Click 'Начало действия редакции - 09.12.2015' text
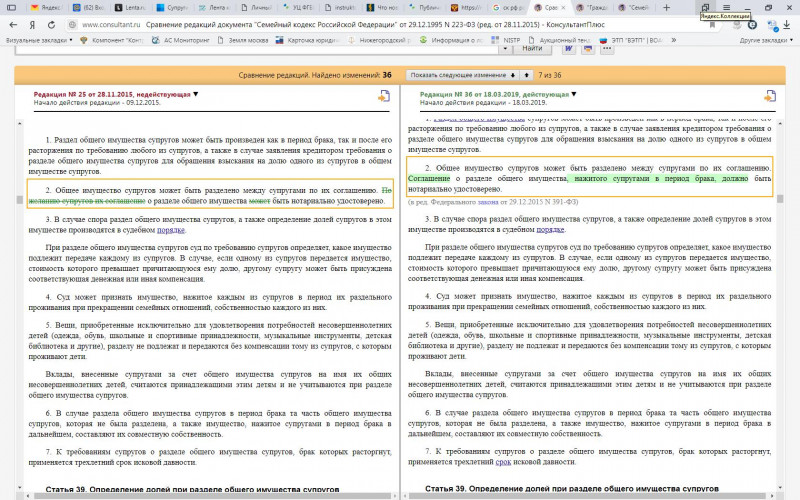The image size is (800, 500). (x=97, y=103)
